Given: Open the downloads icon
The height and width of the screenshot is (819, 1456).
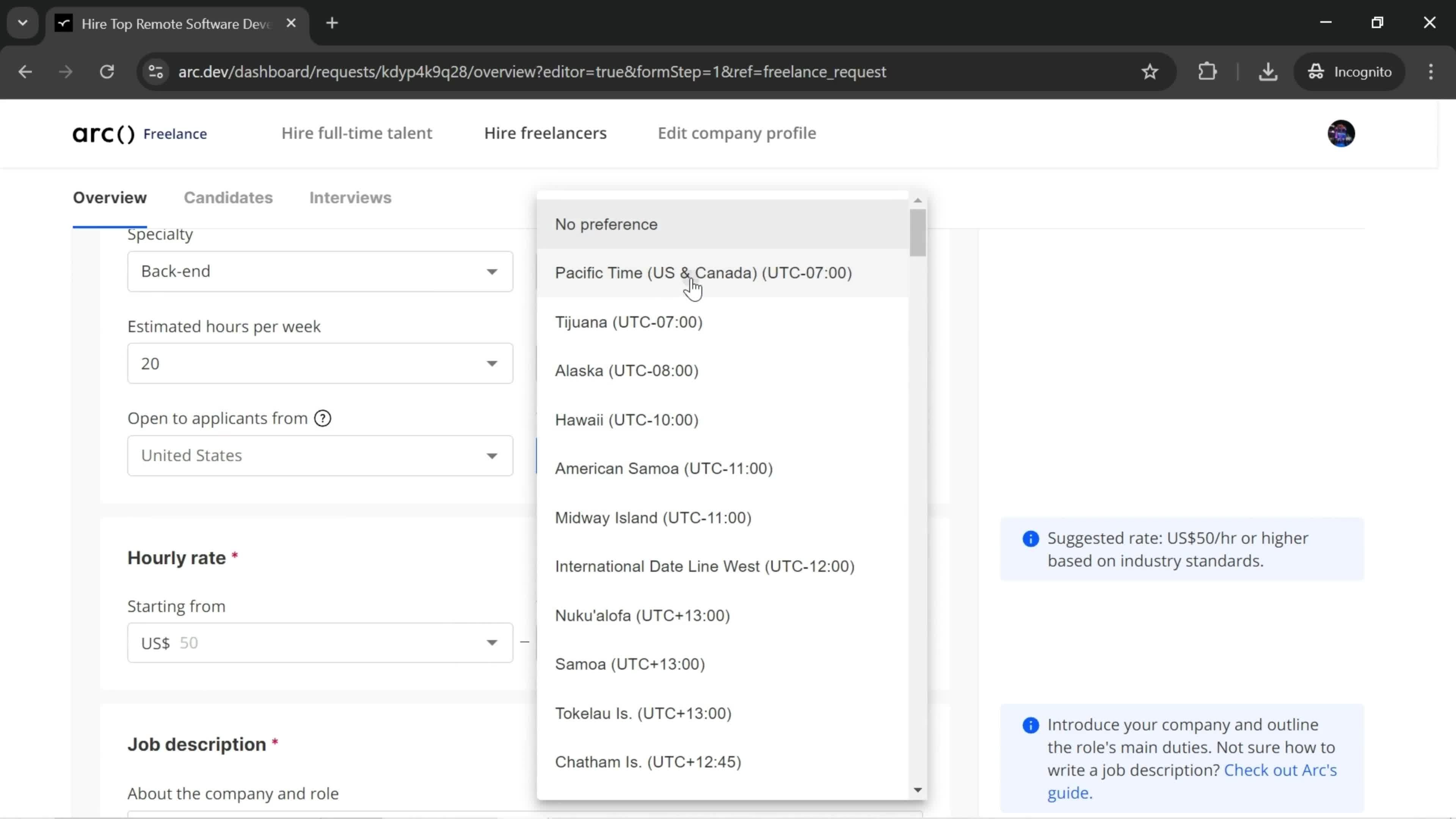Looking at the screenshot, I should click(x=1268, y=72).
